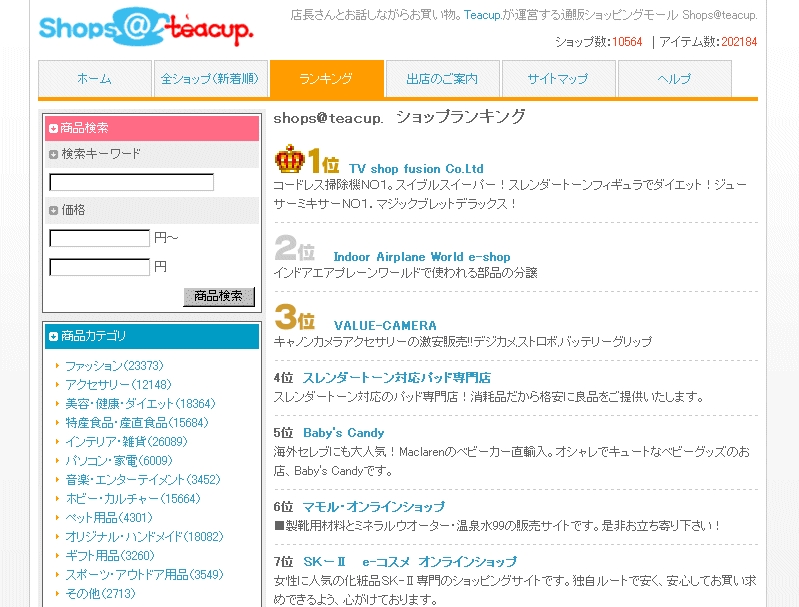Image resolution: width=799 pixels, height=607 pixels.
Task: Open スレンダートーン対応パッド専門店 link
Action: [x=396, y=378]
